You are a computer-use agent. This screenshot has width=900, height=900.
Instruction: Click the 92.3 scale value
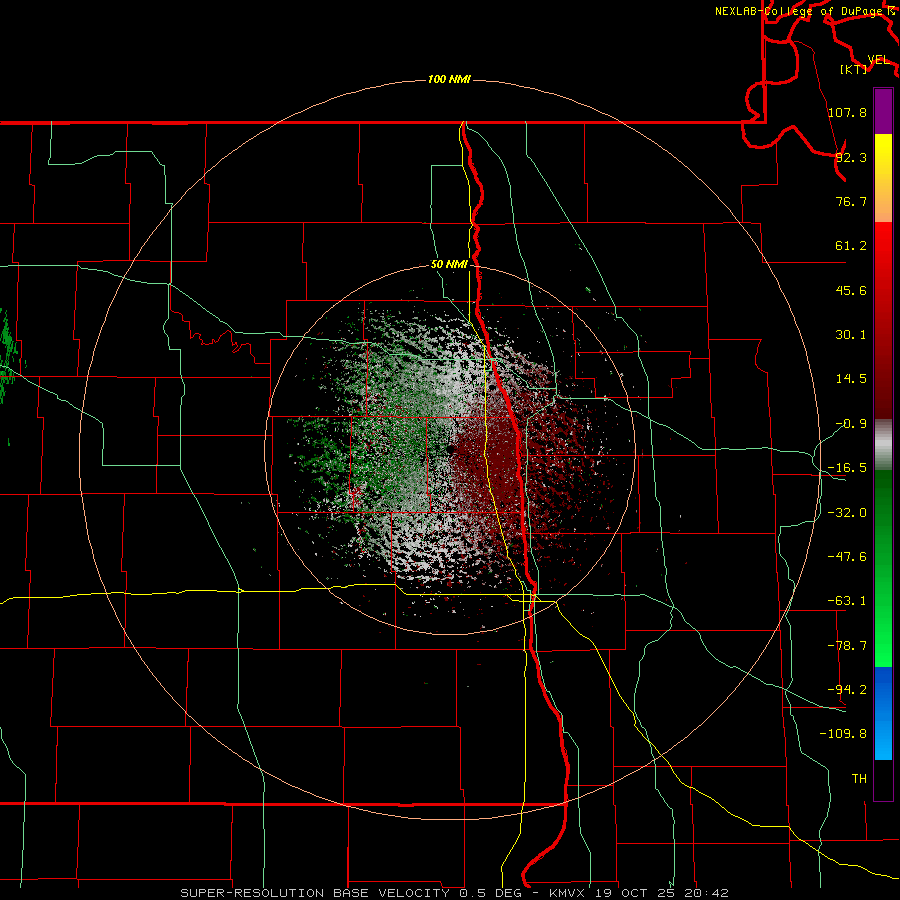(851, 157)
